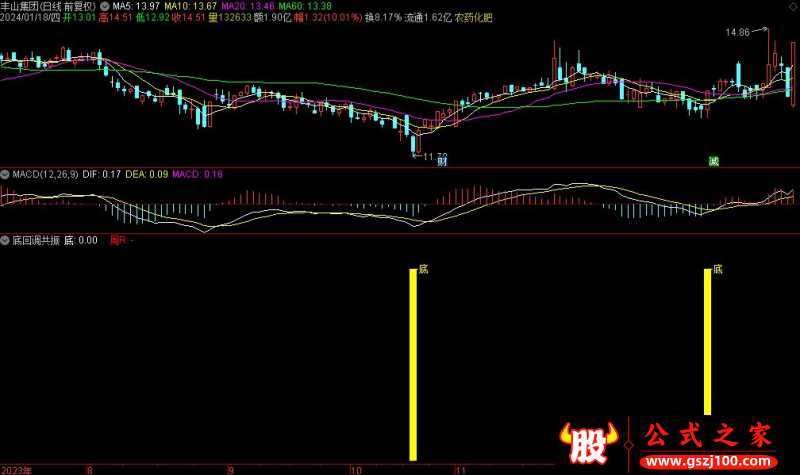Image resolution: width=800 pixels, height=475 pixels.
Task: Click the DIF: 0.17 value
Action: [102, 174]
